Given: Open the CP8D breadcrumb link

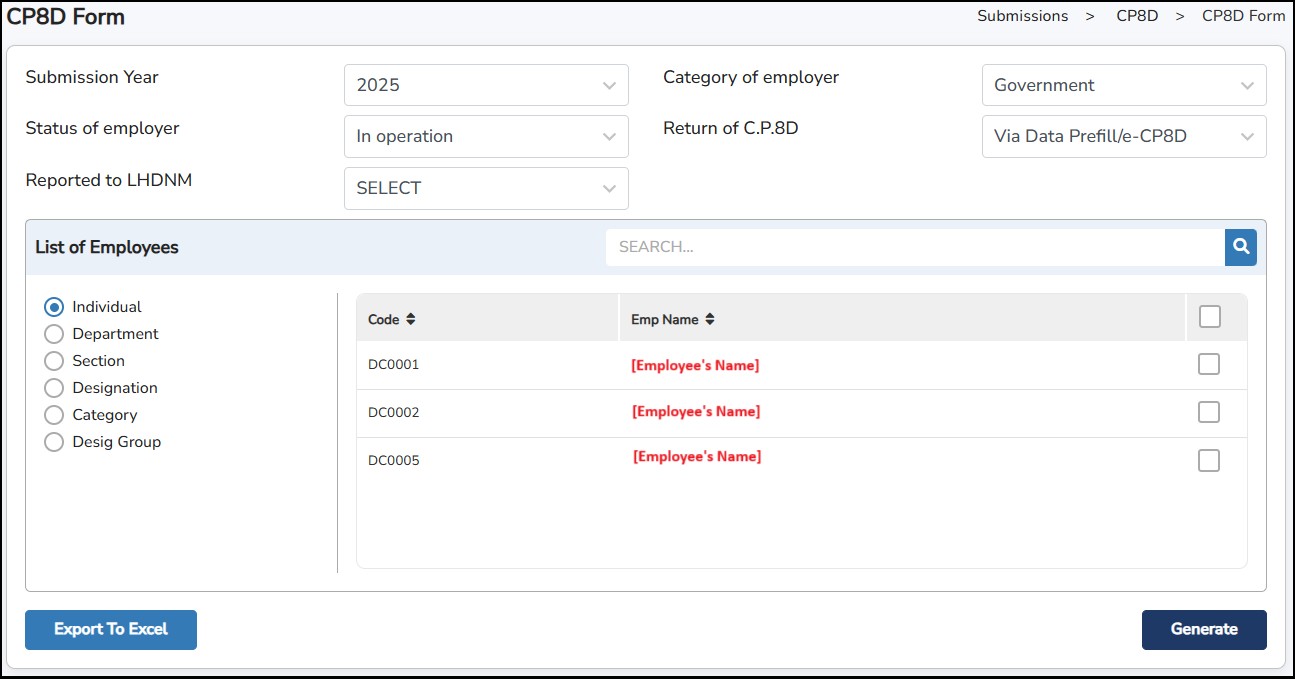Looking at the screenshot, I should pos(1137,16).
